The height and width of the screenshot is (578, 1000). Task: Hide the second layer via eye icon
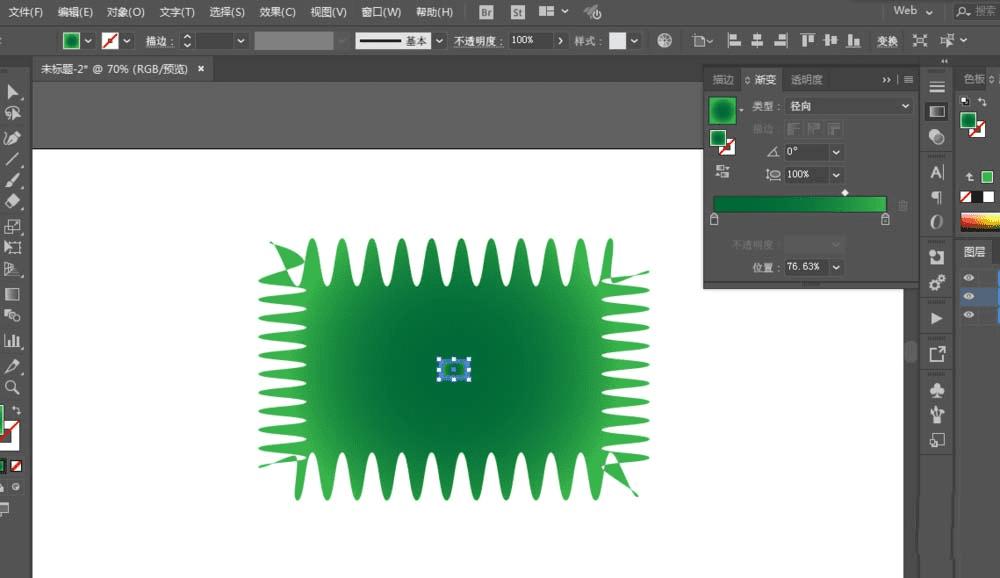pos(968,297)
